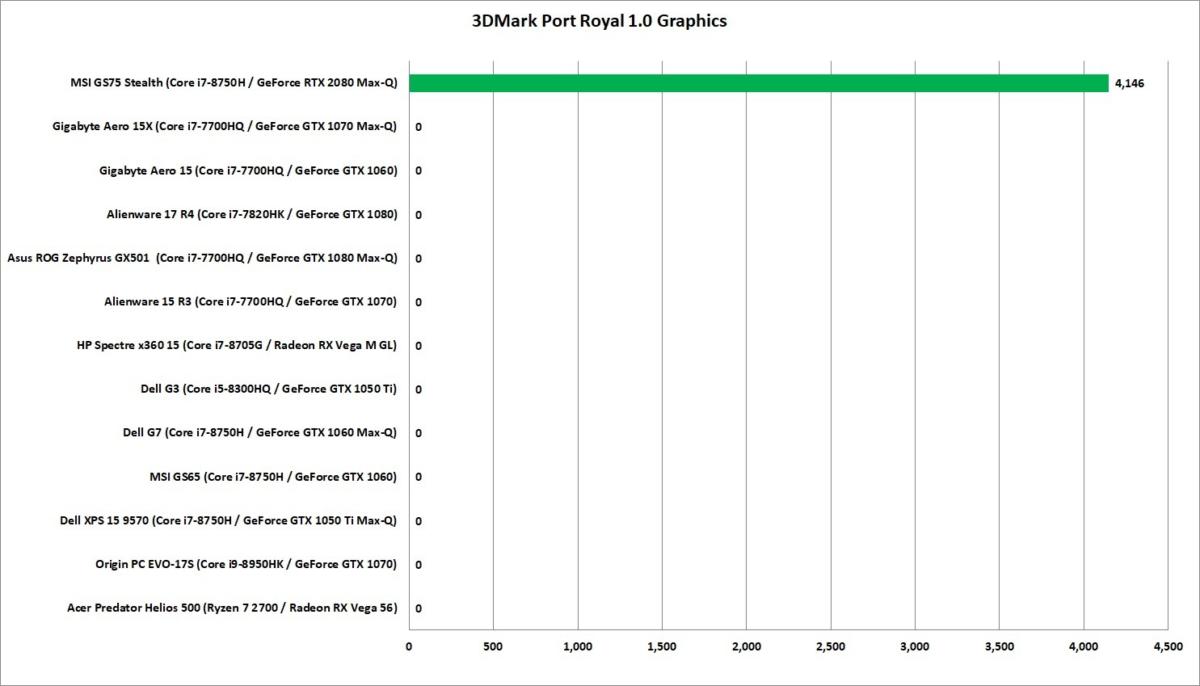Click the 0 value beside Acer Predator Helios 500
This screenshot has width=1200, height=686.
tap(418, 608)
